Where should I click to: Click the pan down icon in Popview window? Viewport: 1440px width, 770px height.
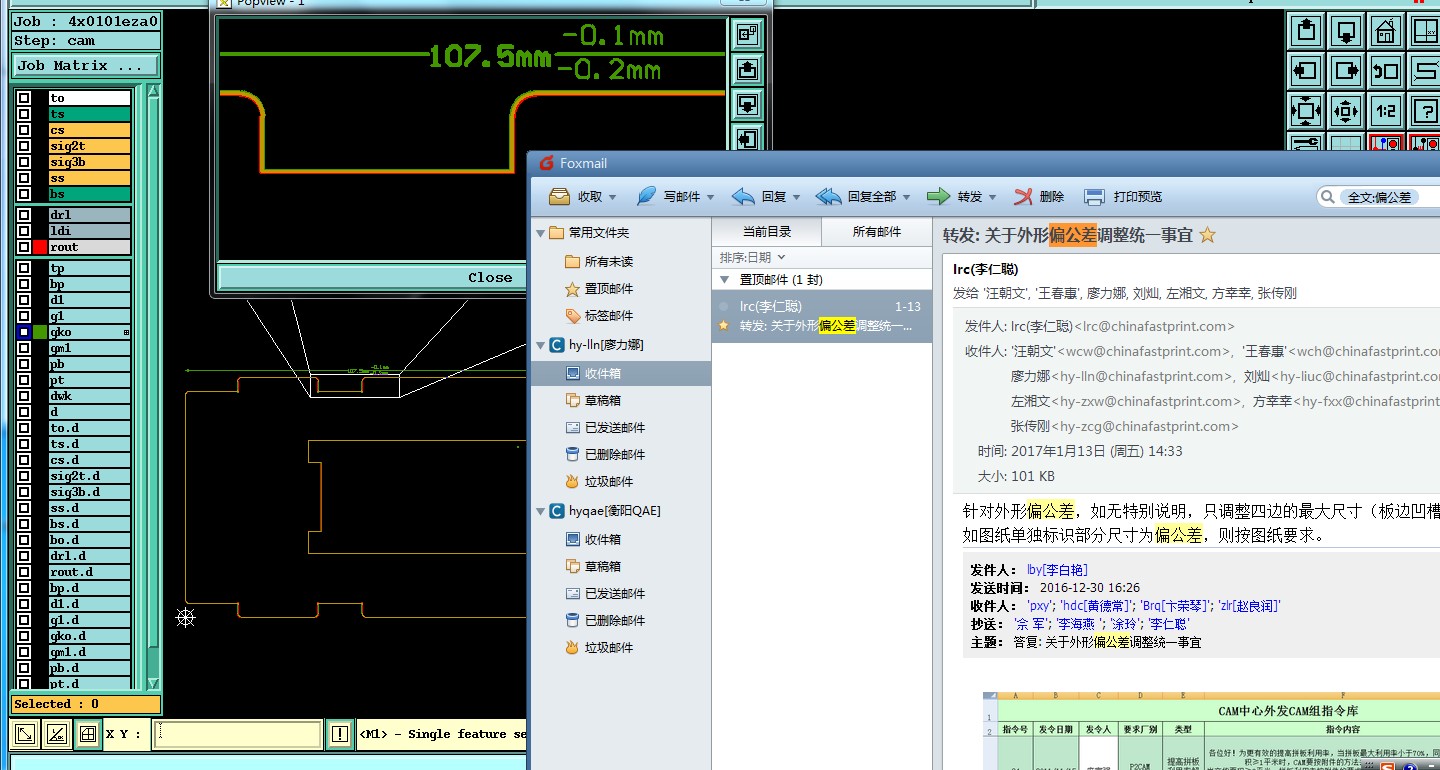pos(747,103)
